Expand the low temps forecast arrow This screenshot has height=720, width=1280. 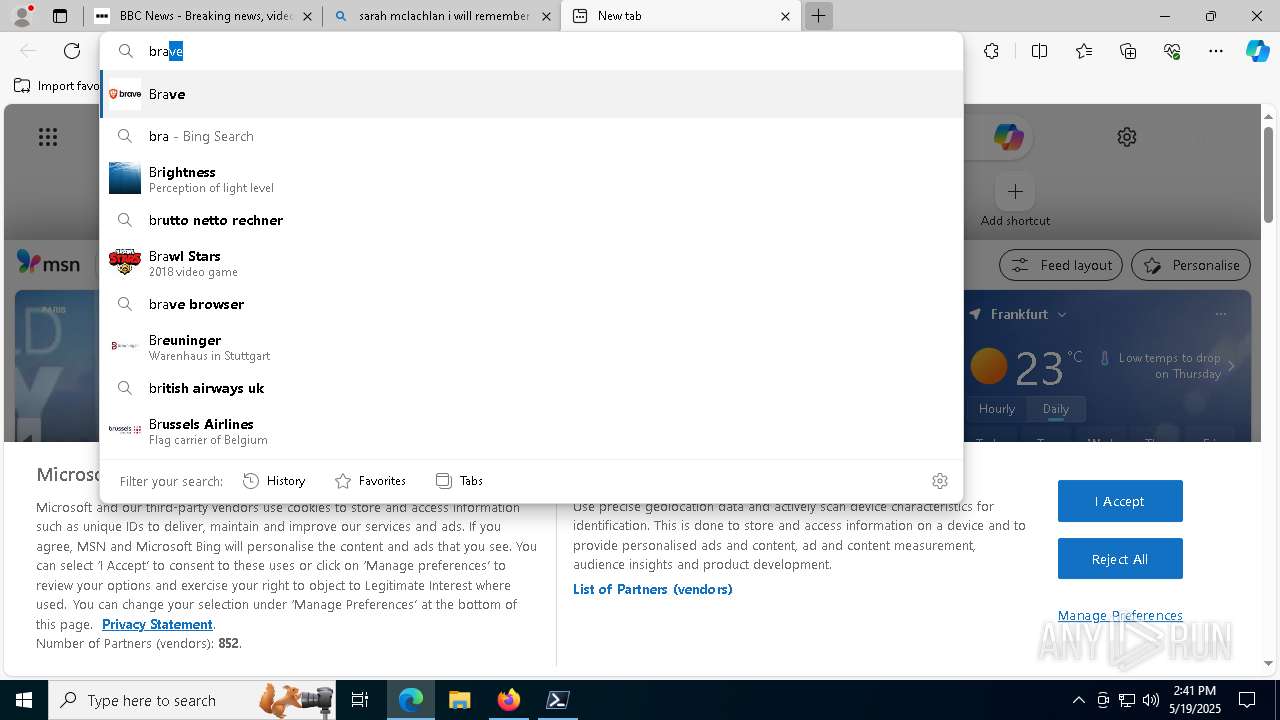[x=1231, y=366]
